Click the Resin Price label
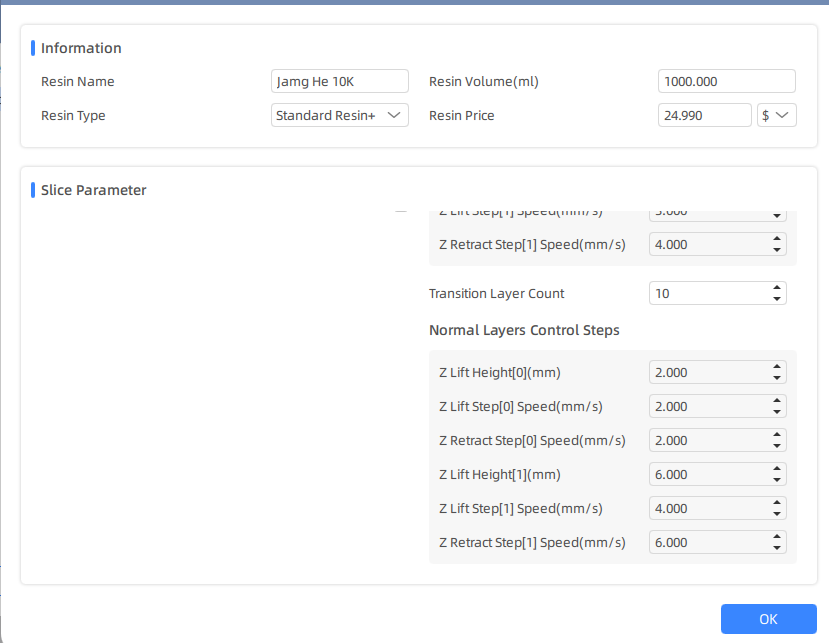The image size is (829, 643). [462, 115]
